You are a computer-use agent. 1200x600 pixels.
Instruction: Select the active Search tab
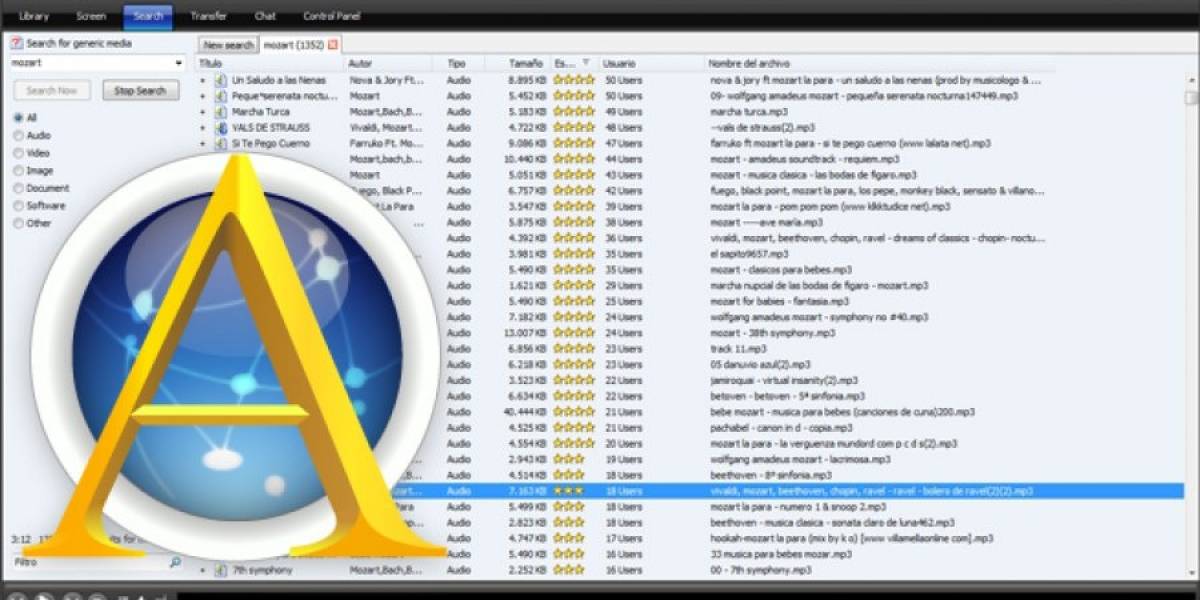click(148, 16)
